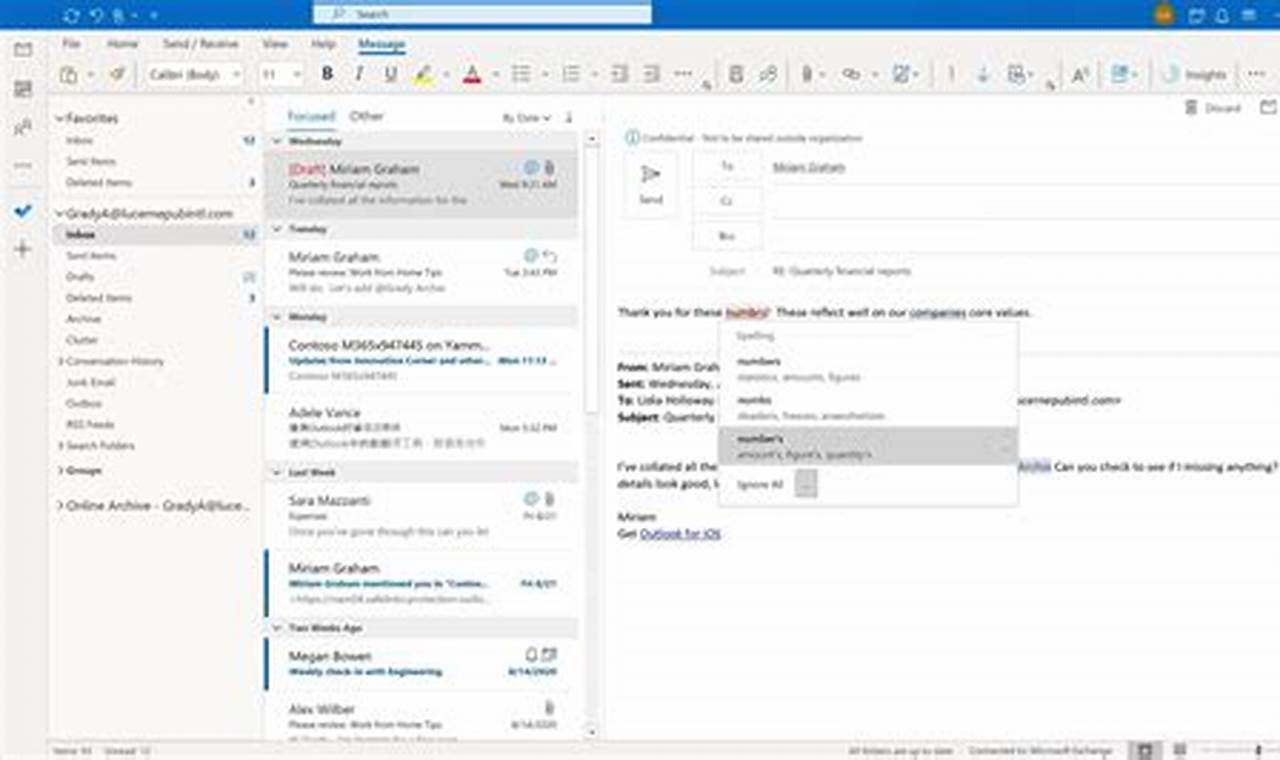Open the Outlook for iOS link

pos(680,534)
